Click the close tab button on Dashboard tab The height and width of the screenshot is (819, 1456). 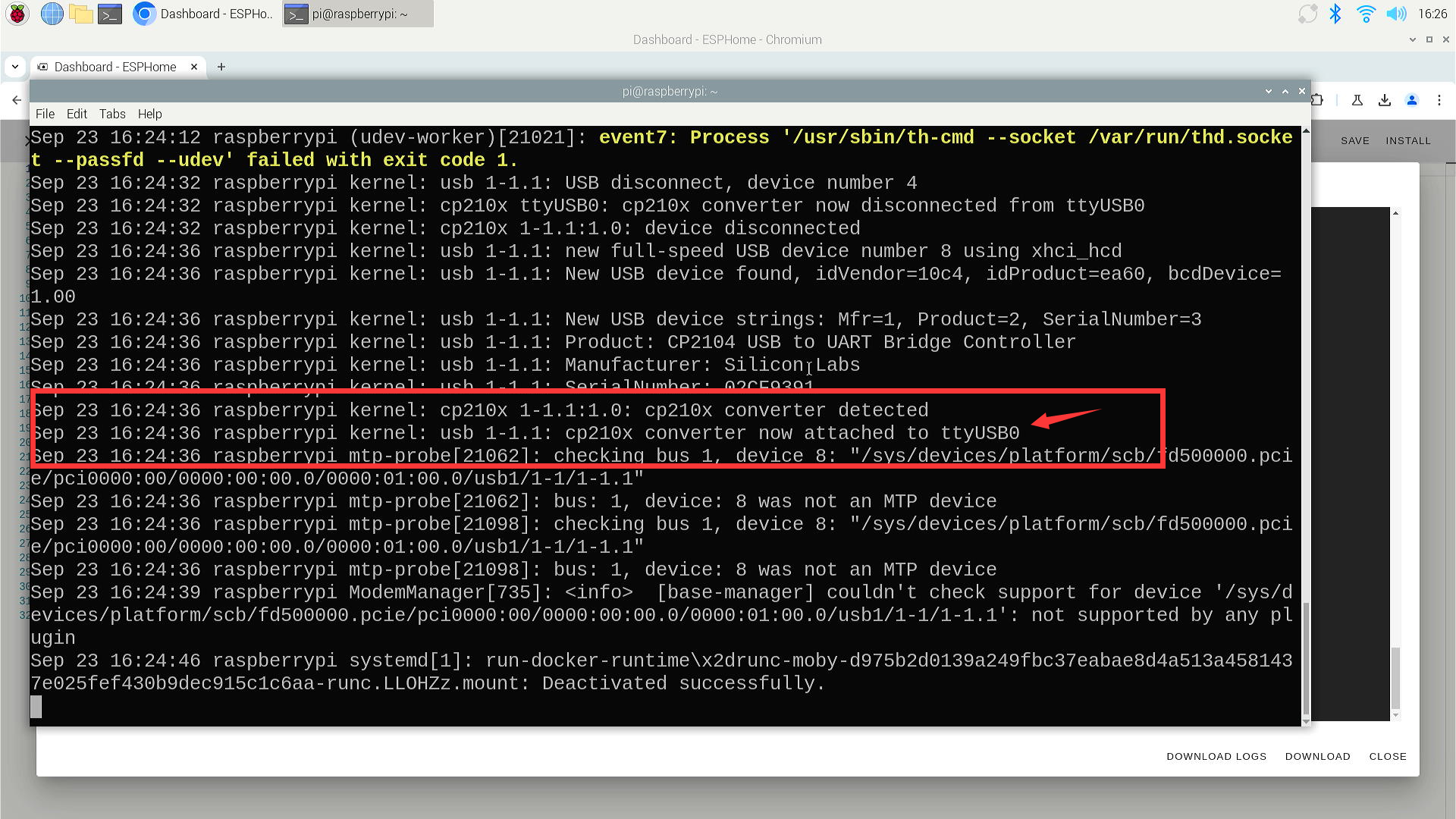(x=195, y=67)
